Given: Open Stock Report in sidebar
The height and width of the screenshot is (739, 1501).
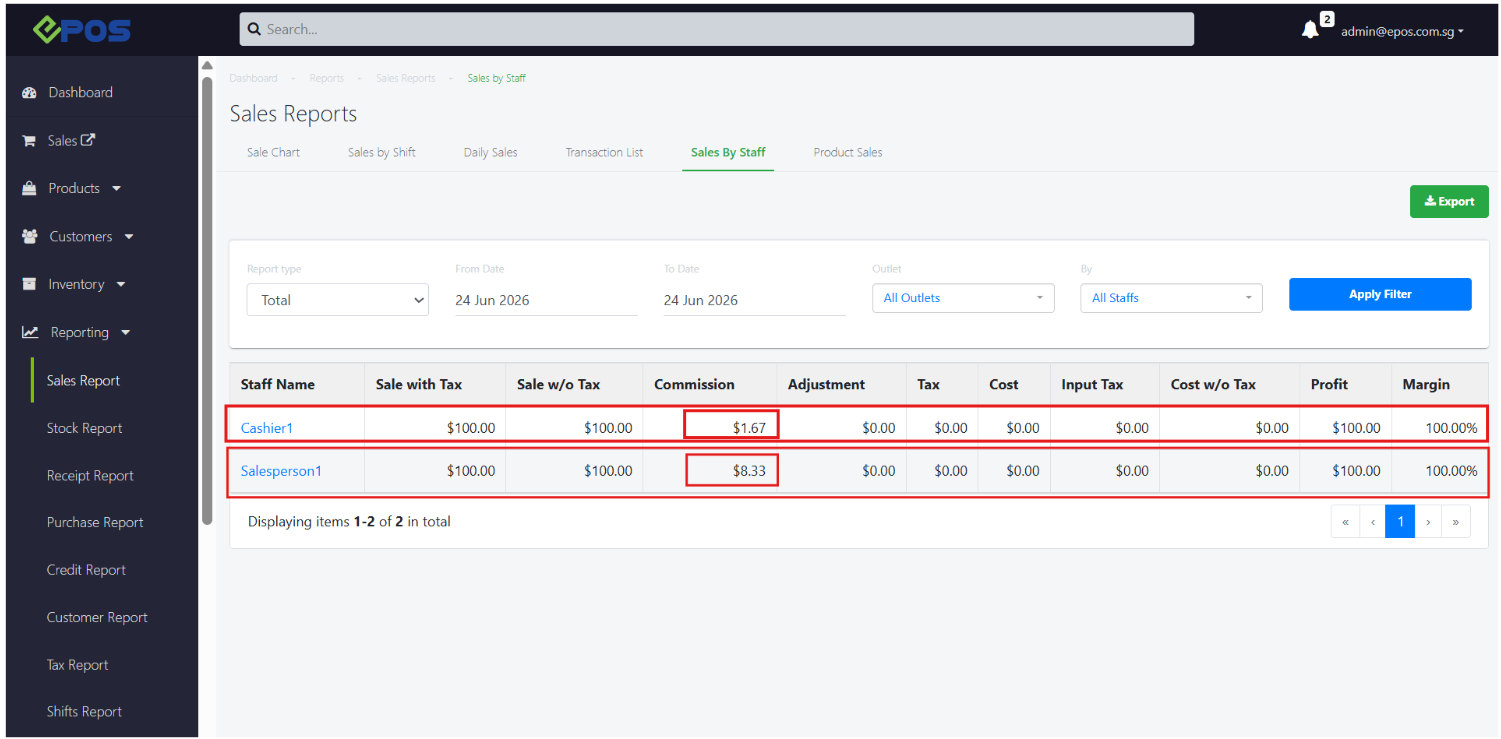Looking at the screenshot, I should click(84, 428).
